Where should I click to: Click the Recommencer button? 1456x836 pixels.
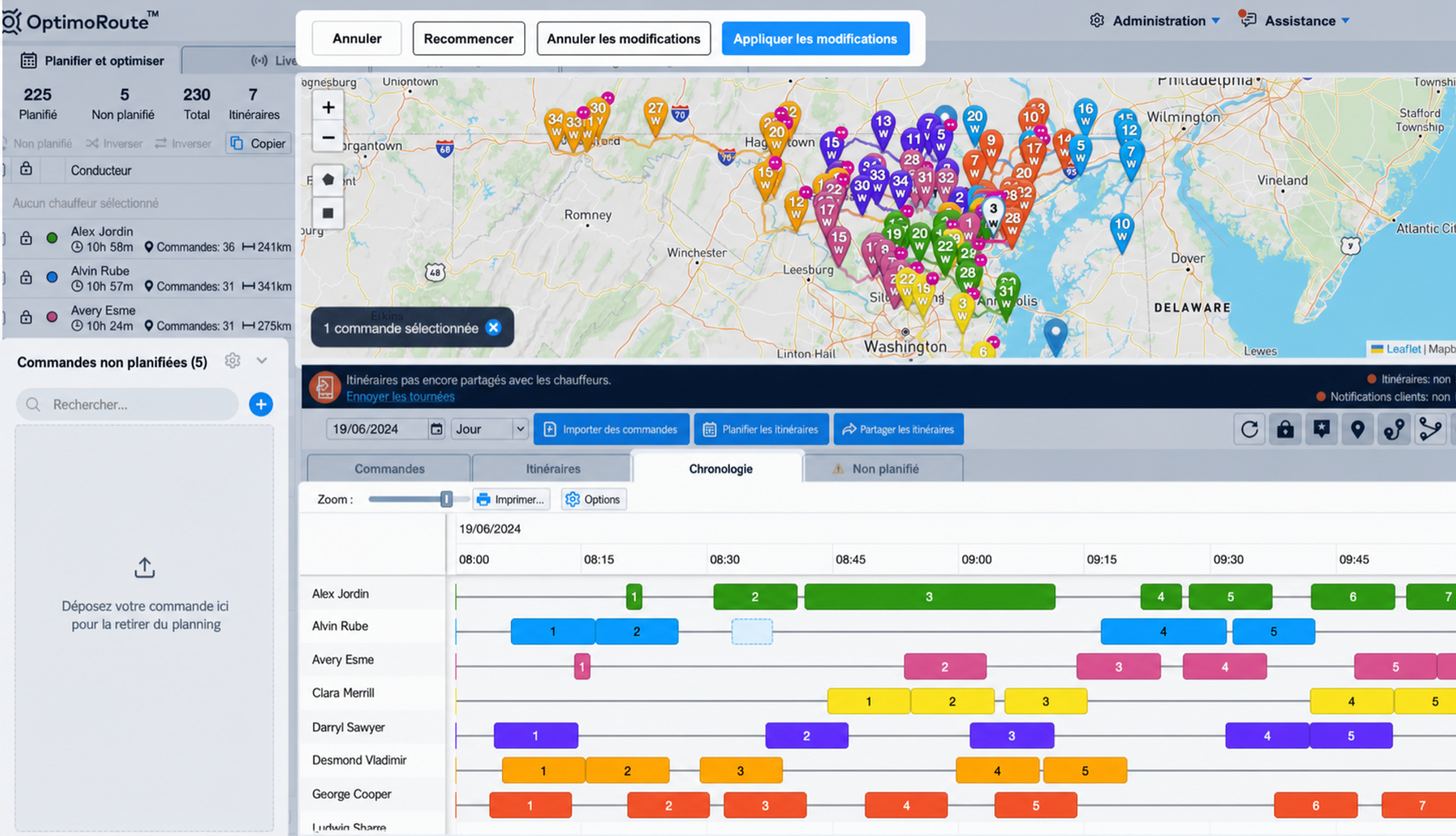click(x=469, y=39)
